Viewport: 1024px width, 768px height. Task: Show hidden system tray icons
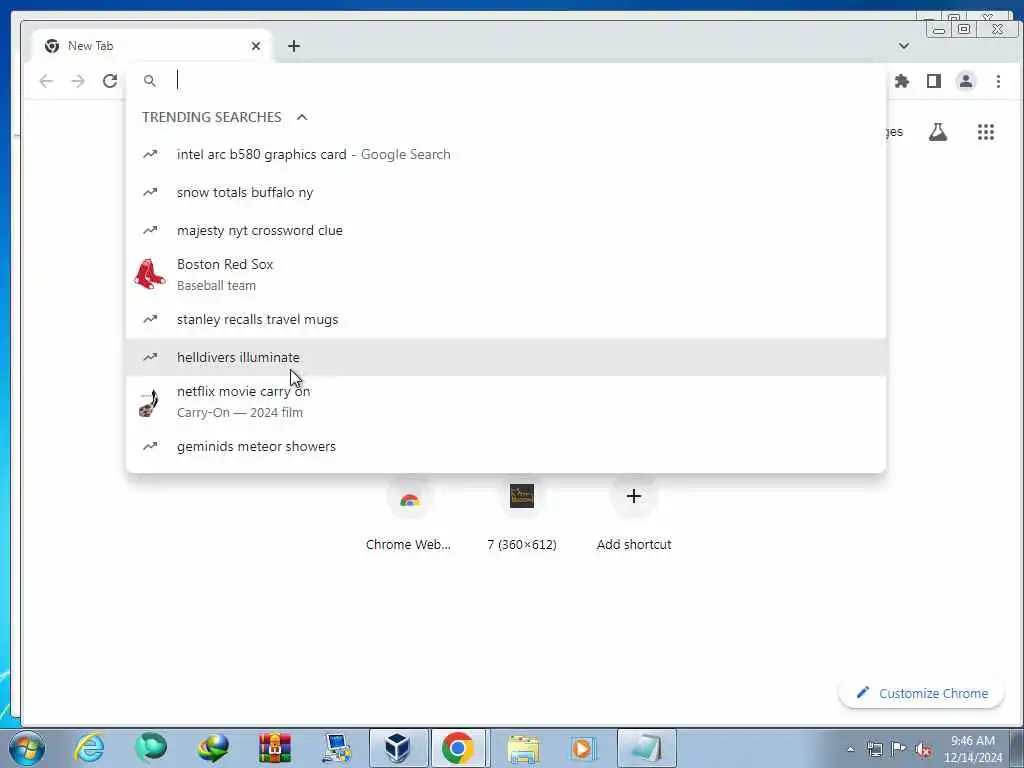click(850, 750)
